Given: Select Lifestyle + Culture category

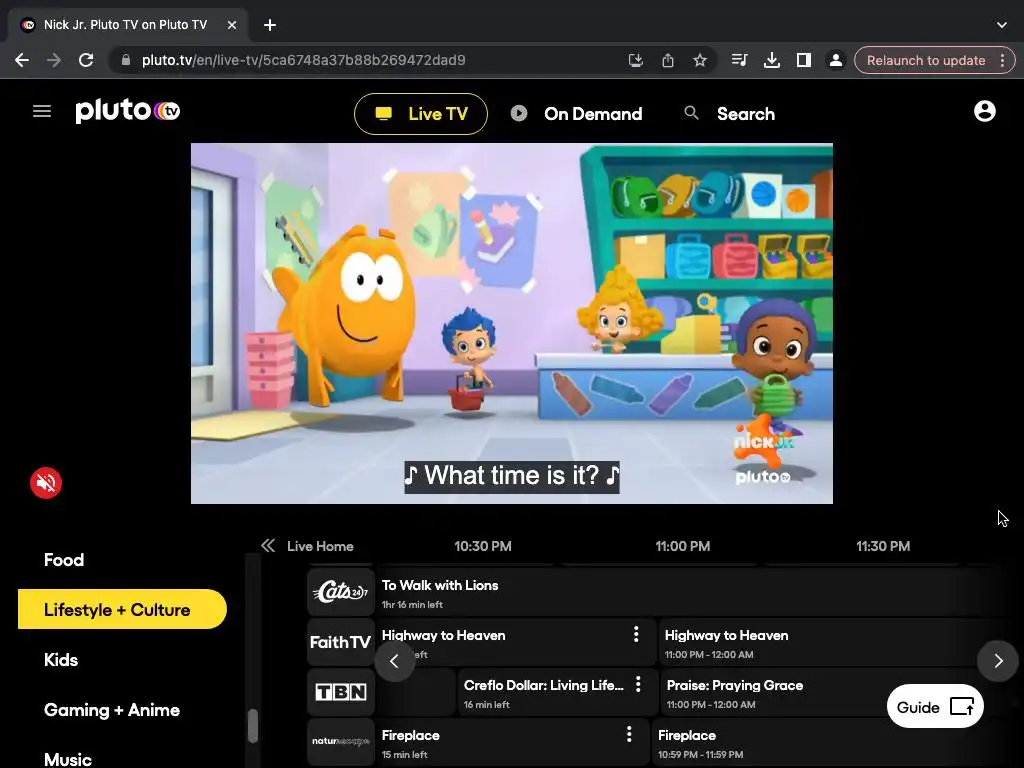Looking at the screenshot, I should pos(122,609).
